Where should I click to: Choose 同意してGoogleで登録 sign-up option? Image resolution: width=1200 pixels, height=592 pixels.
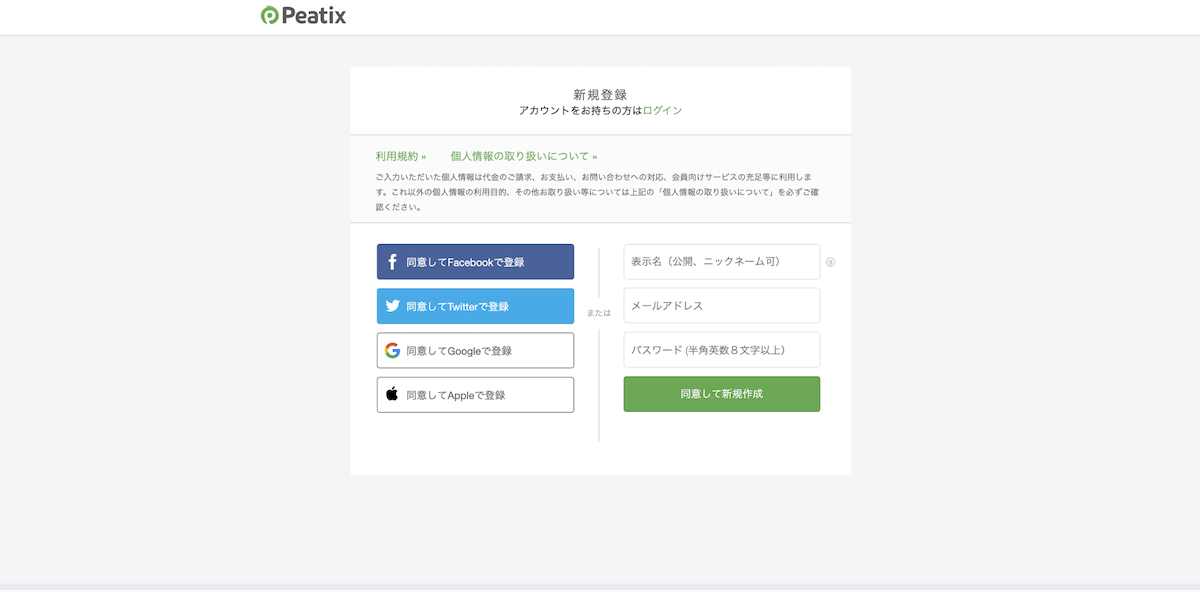click(475, 350)
